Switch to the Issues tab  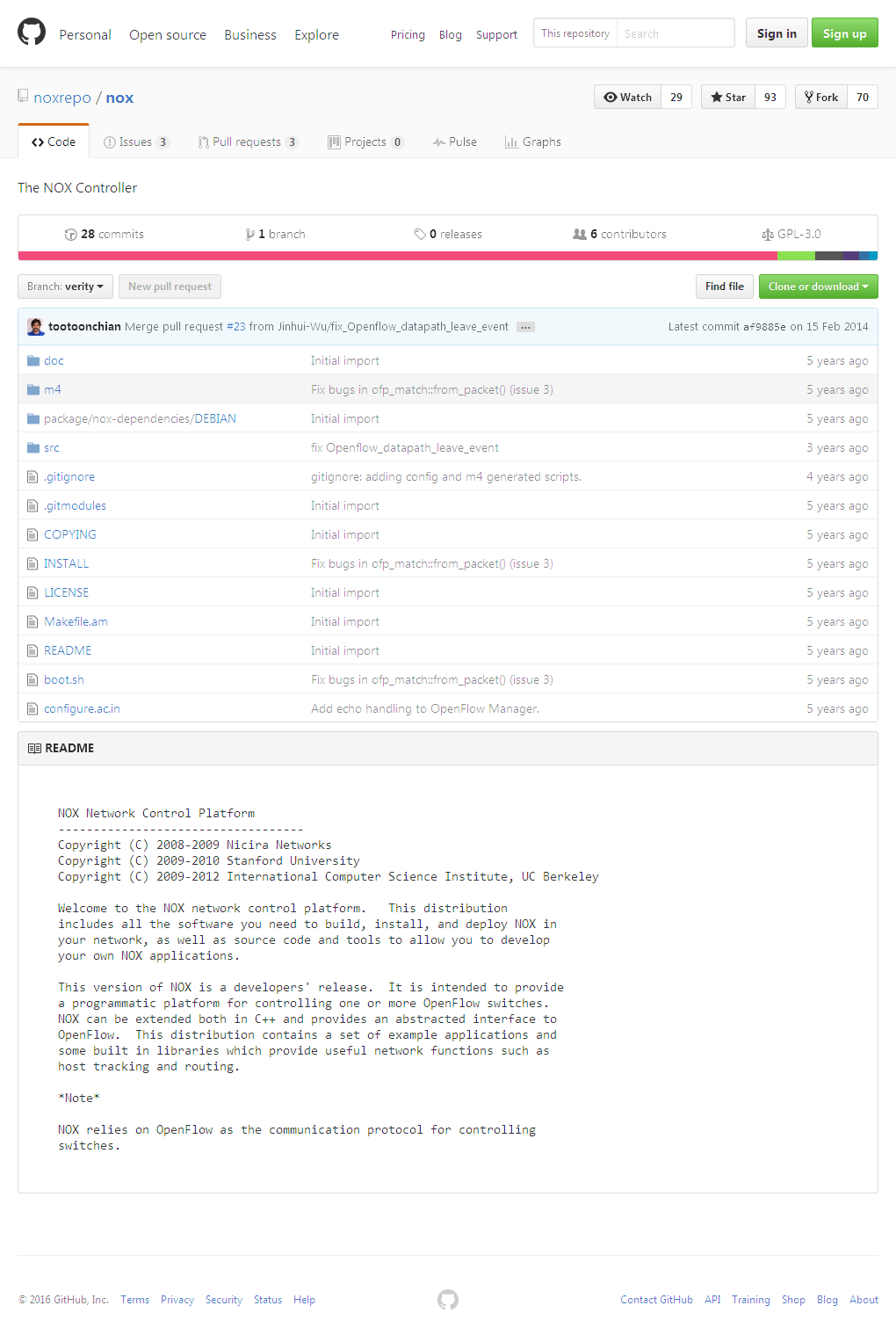136,141
